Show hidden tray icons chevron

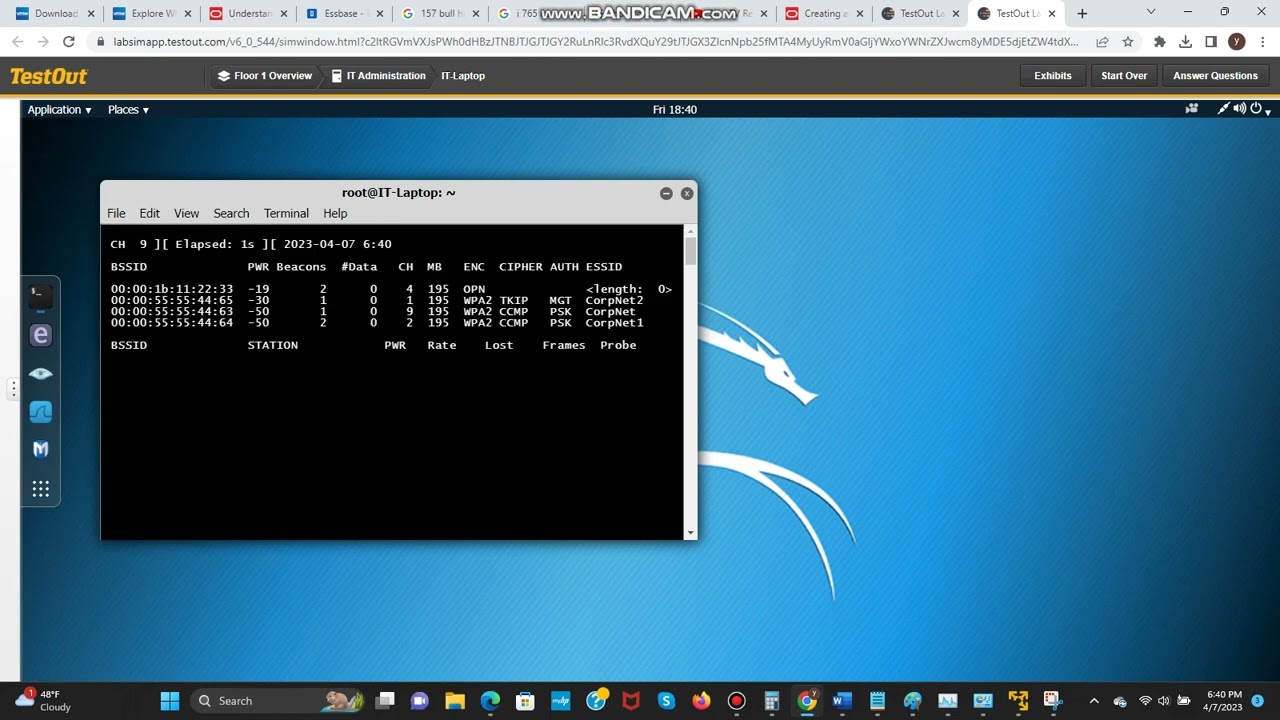point(1094,701)
